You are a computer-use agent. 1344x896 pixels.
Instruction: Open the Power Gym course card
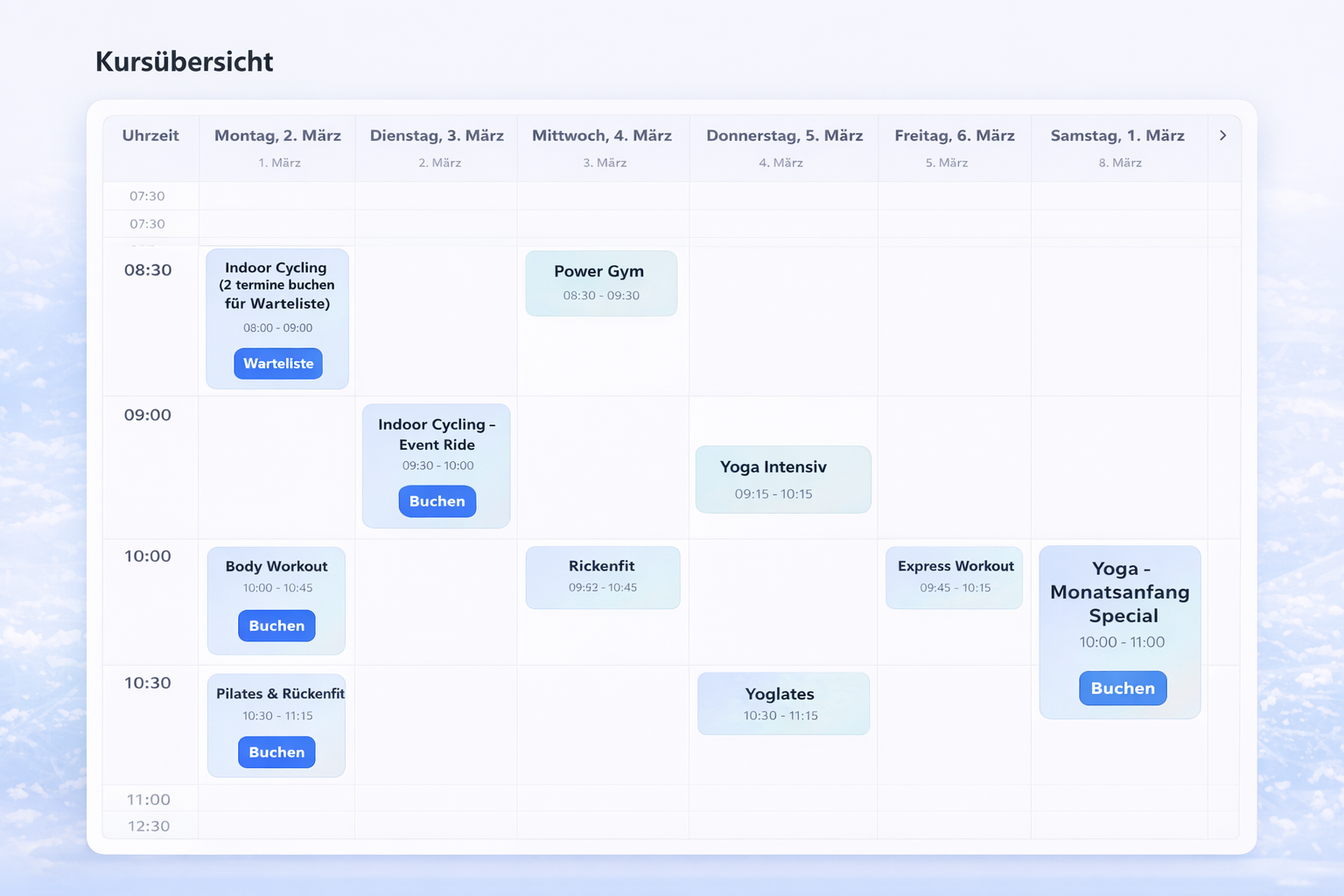click(600, 283)
